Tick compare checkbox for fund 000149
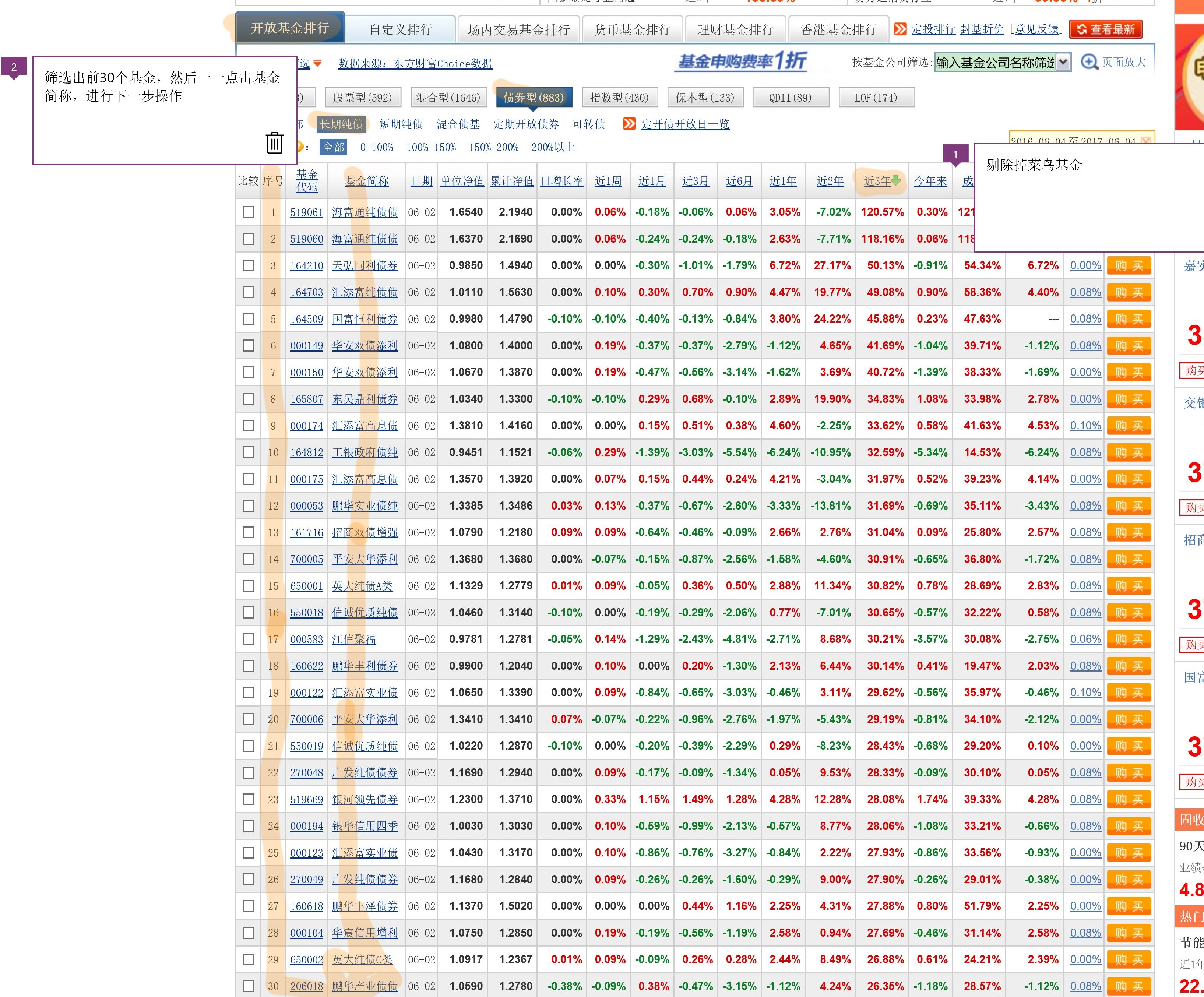Screen dimensions: 1204x997 248,346
